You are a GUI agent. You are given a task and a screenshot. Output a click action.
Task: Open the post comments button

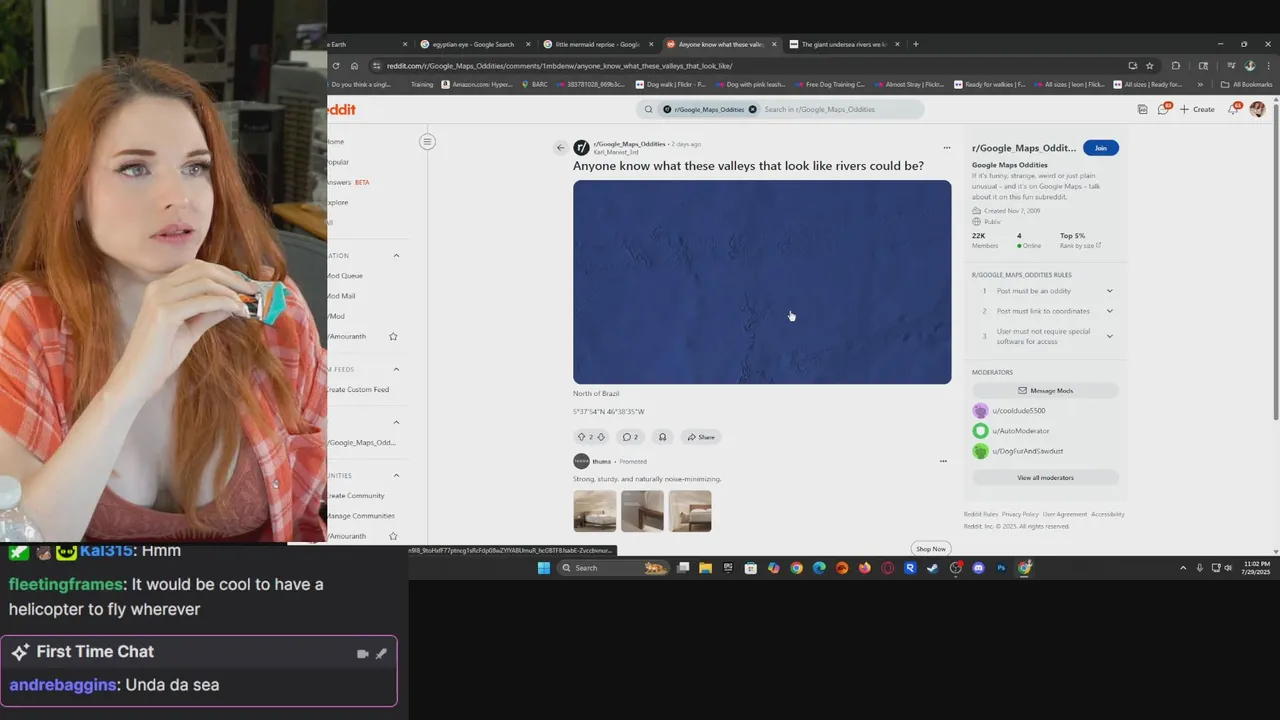(x=630, y=437)
